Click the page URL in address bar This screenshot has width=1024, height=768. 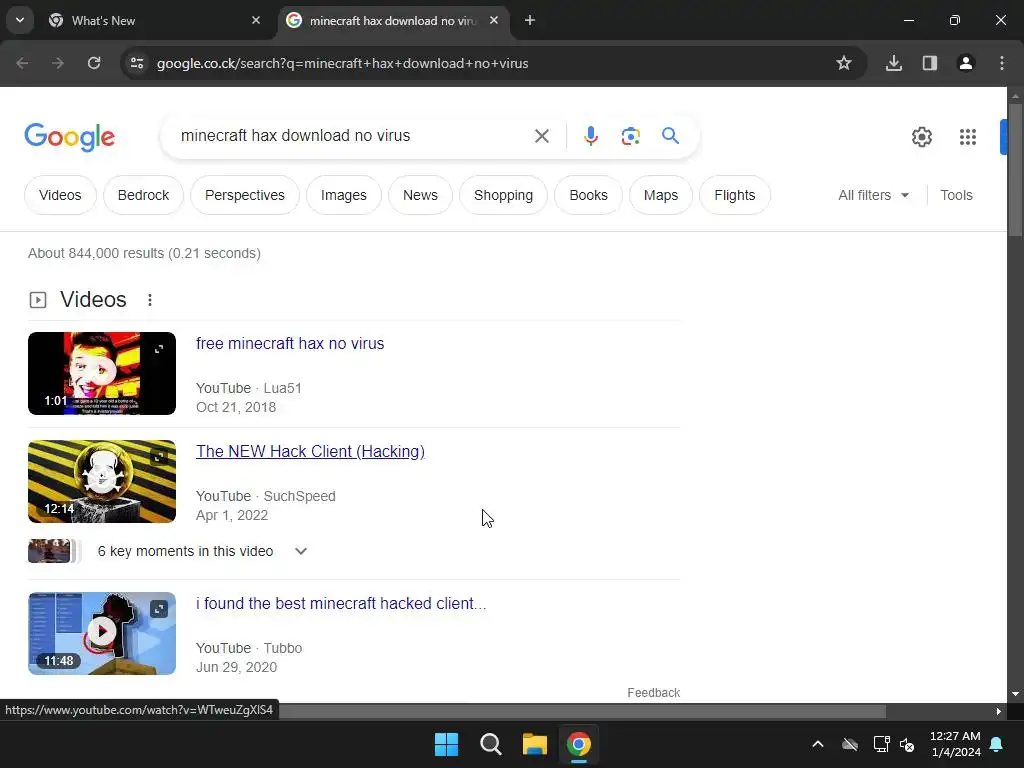click(x=342, y=63)
